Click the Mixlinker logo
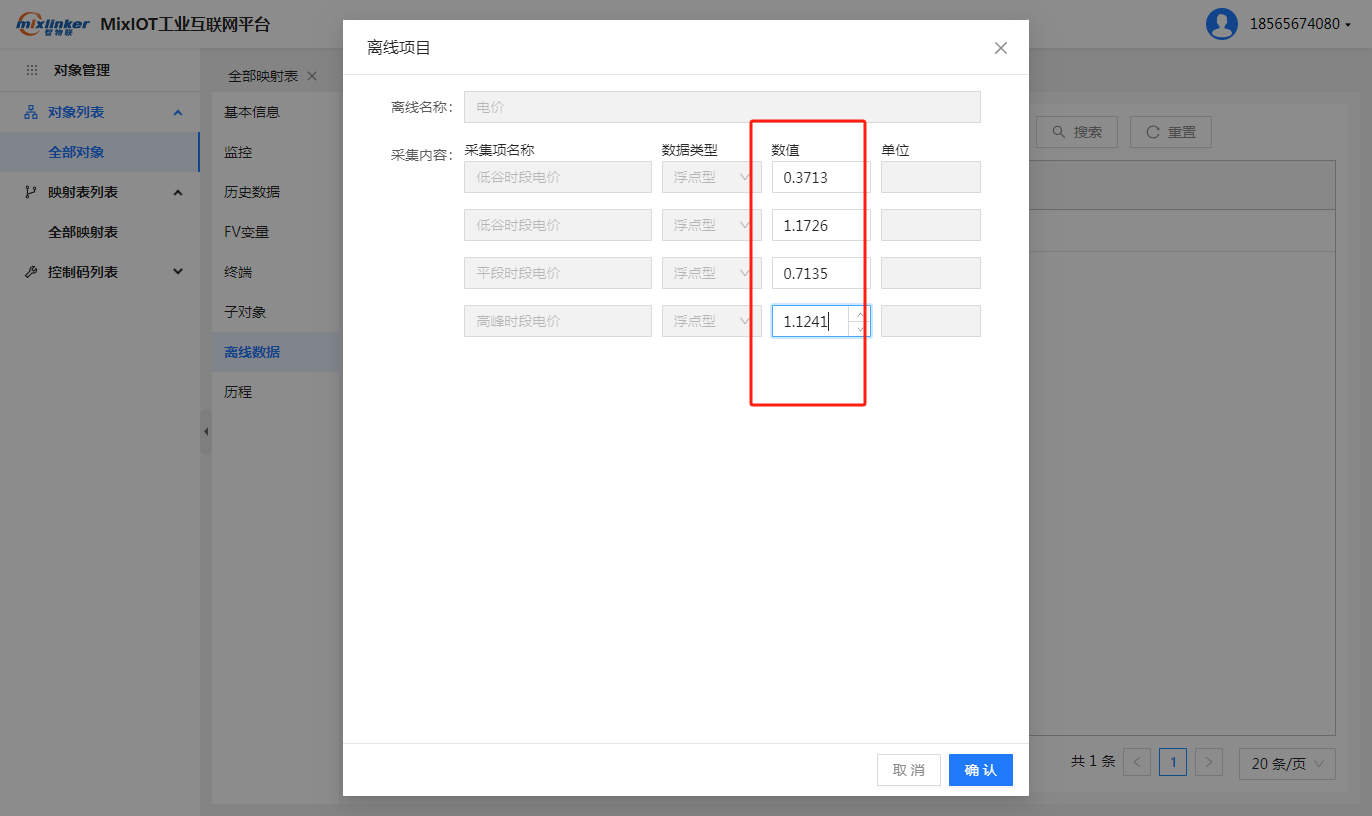The image size is (1372, 816). pyautogui.click(x=53, y=25)
